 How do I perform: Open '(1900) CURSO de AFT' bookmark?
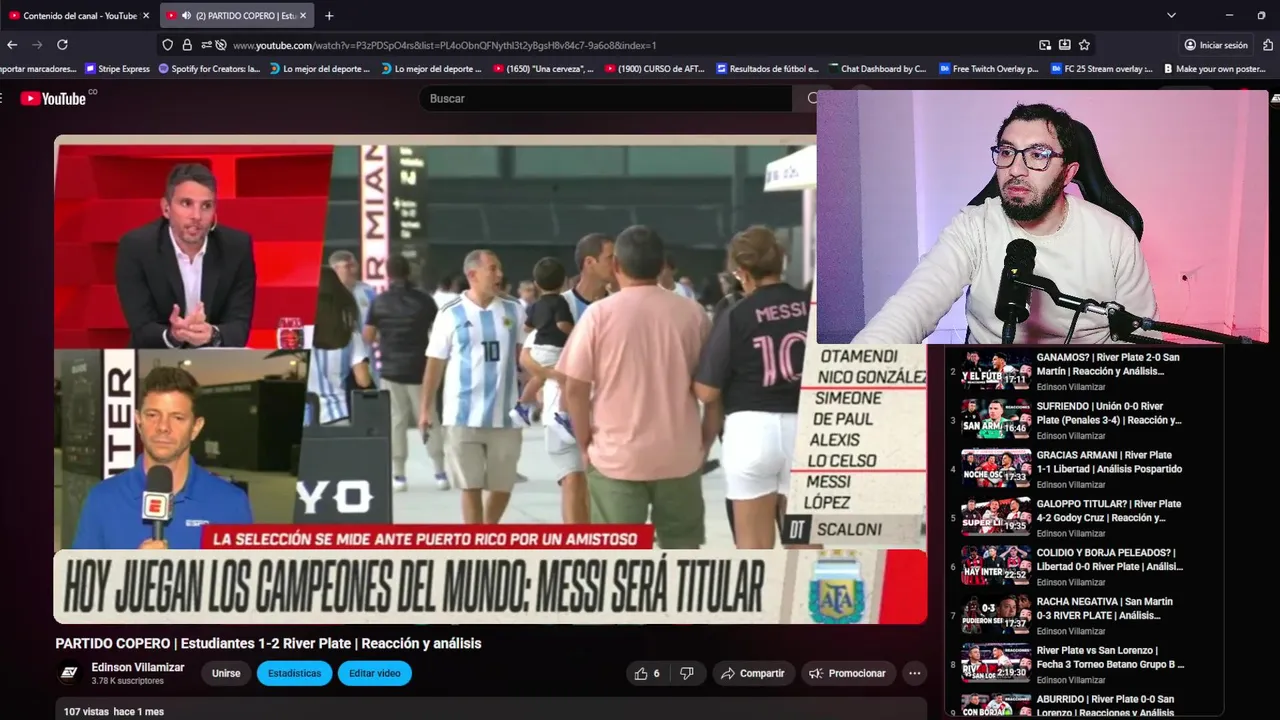[654, 69]
